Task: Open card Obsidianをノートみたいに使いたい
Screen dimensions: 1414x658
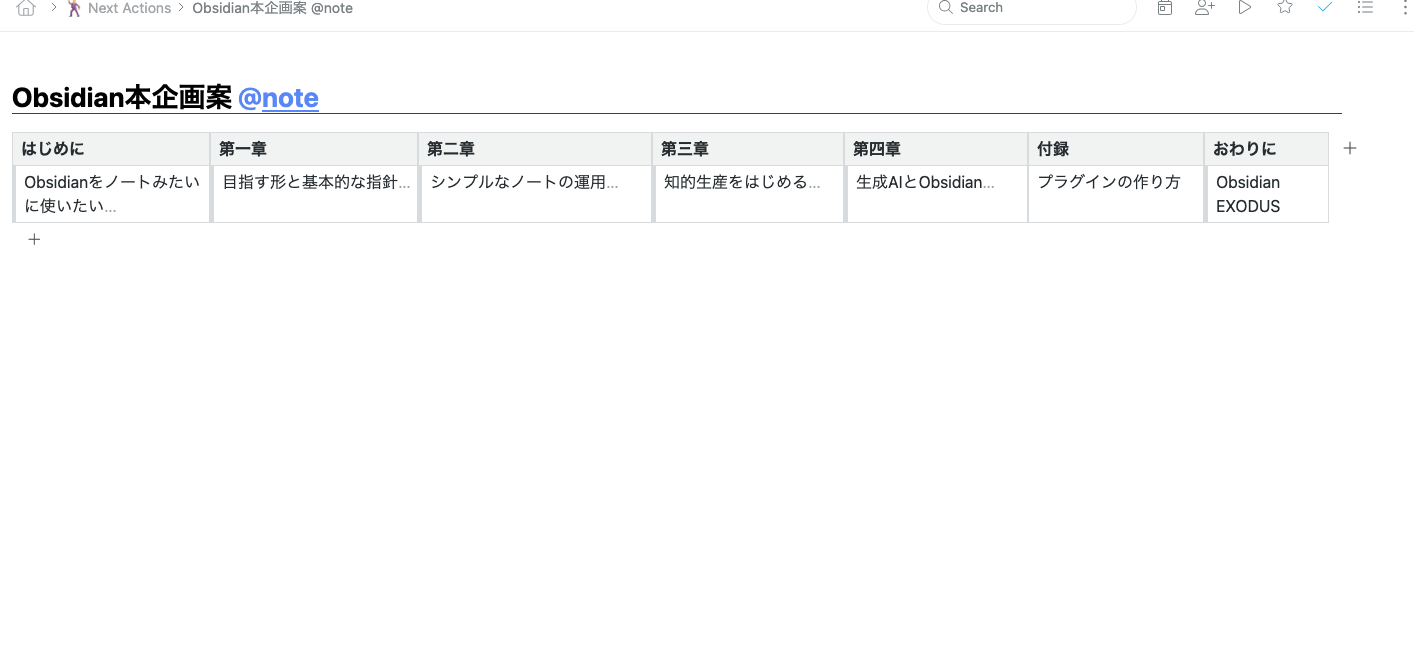Action: point(112,194)
